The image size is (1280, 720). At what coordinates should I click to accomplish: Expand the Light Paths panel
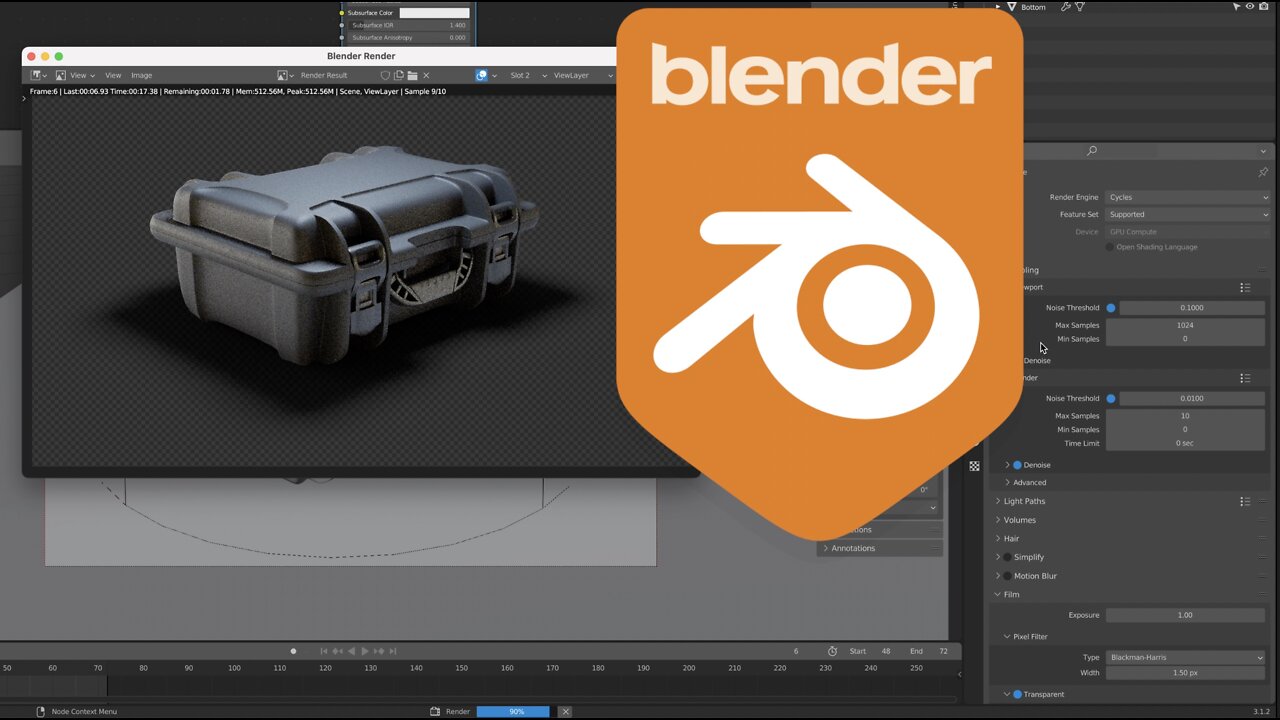point(998,501)
